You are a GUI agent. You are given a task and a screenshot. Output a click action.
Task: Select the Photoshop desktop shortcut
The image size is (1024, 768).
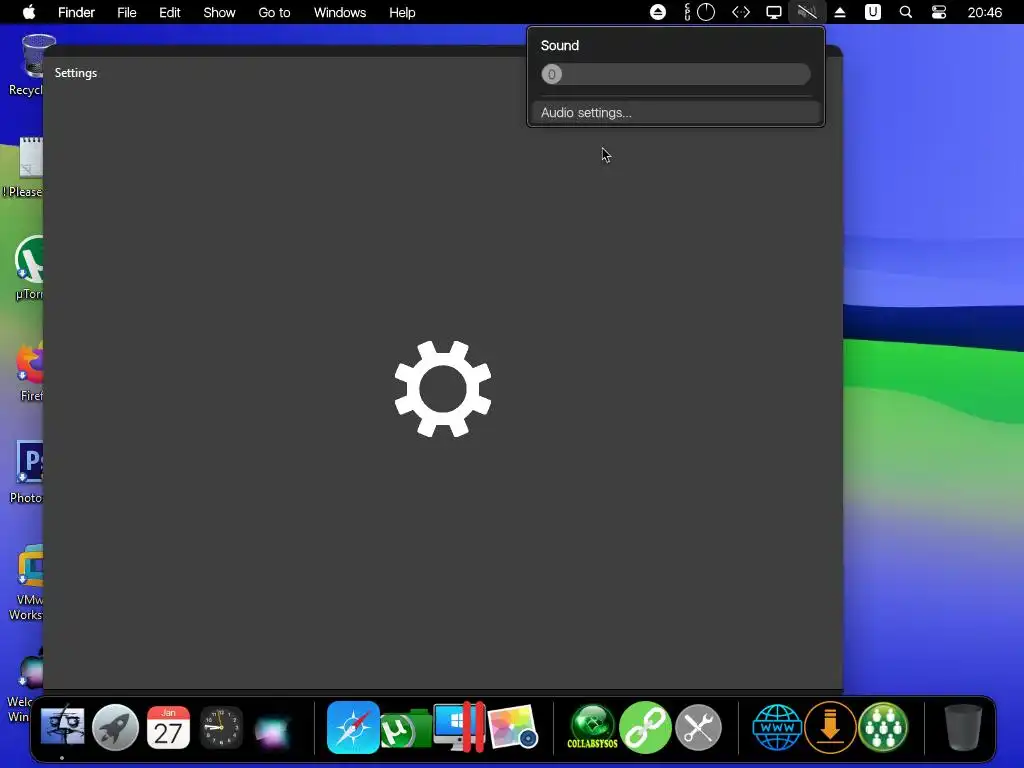[x=28, y=472]
